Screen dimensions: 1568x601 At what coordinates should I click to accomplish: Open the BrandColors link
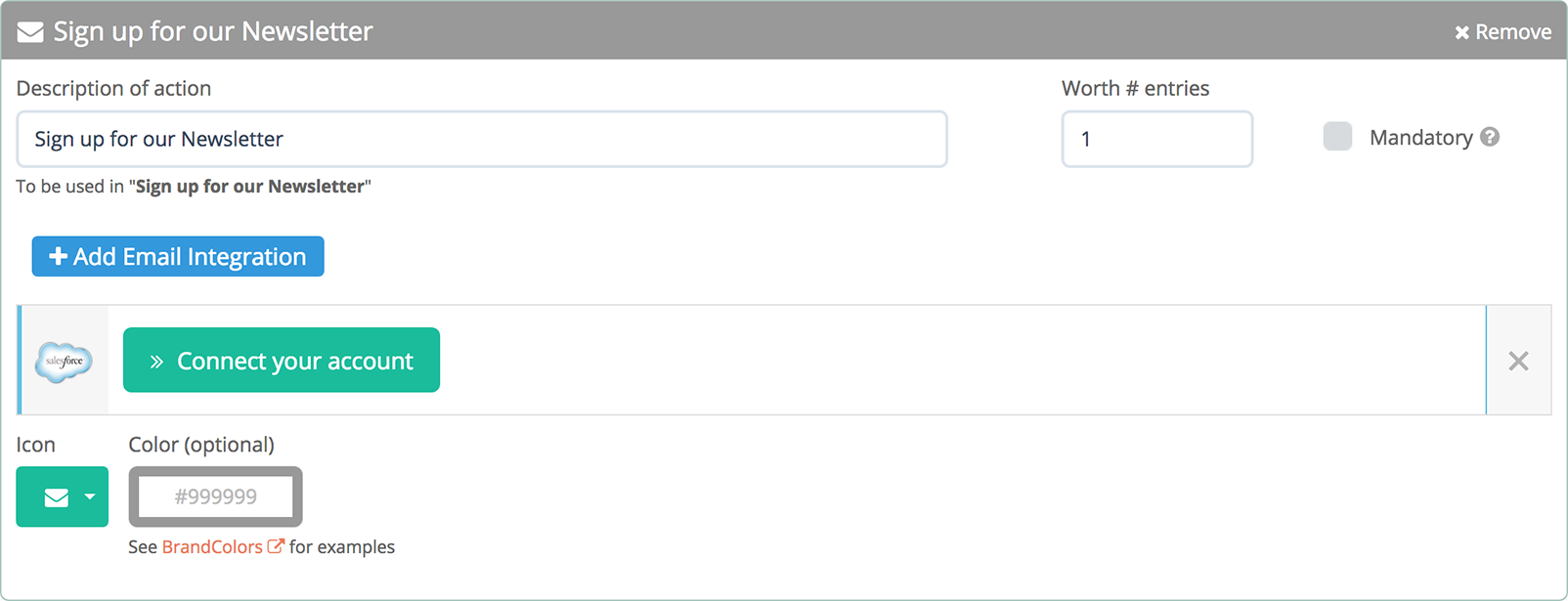pyautogui.click(x=212, y=547)
